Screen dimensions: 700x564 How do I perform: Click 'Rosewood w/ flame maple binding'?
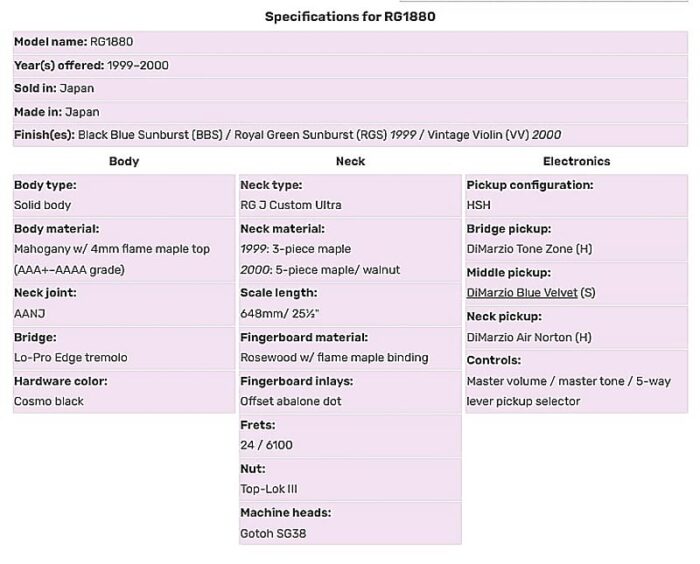point(334,357)
